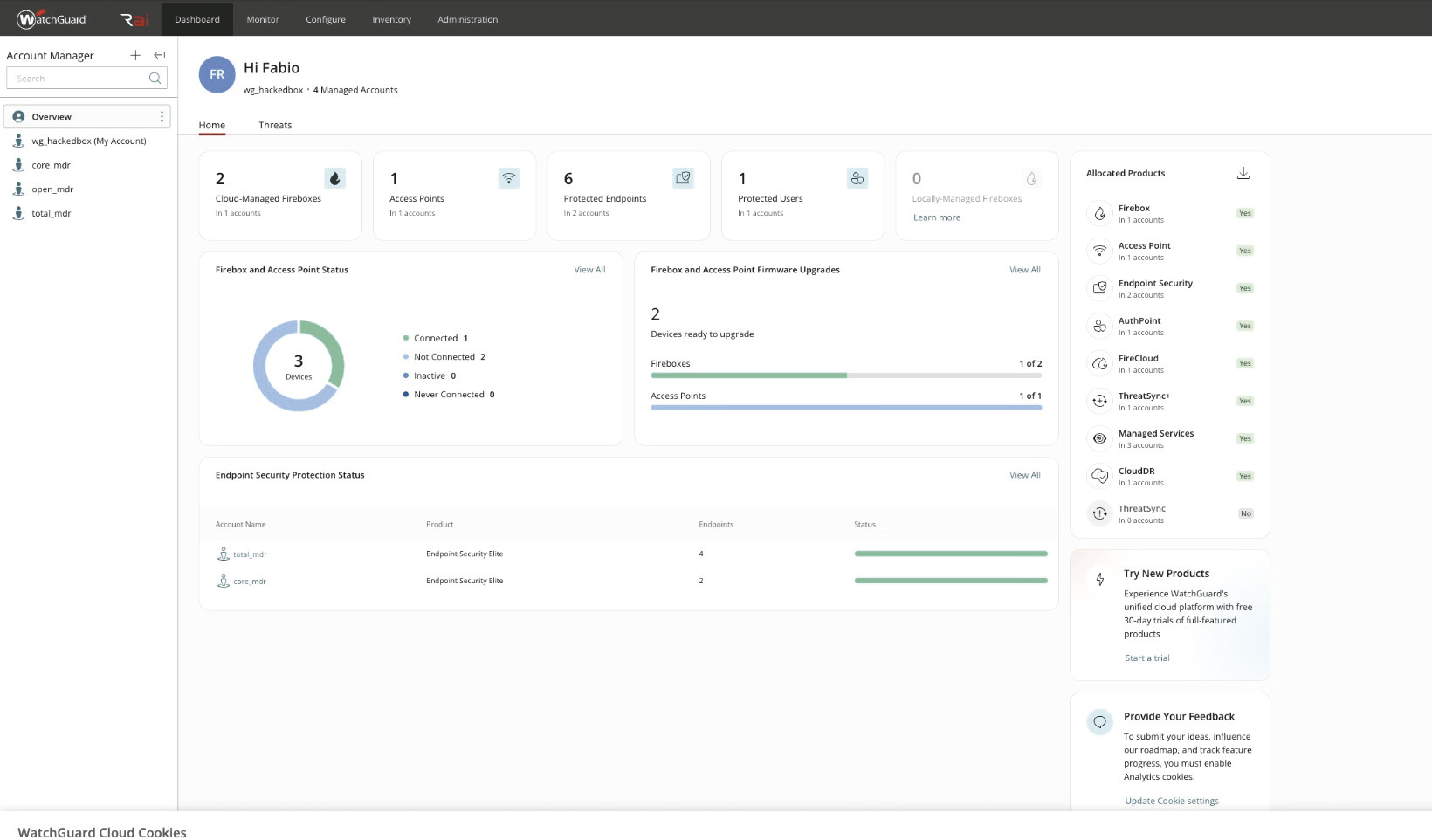Image resolution: width=1432 pixels, height=840 pixels.
Task: Collapse the Account Manager panel arrow
Action: (x=160, y=55)
